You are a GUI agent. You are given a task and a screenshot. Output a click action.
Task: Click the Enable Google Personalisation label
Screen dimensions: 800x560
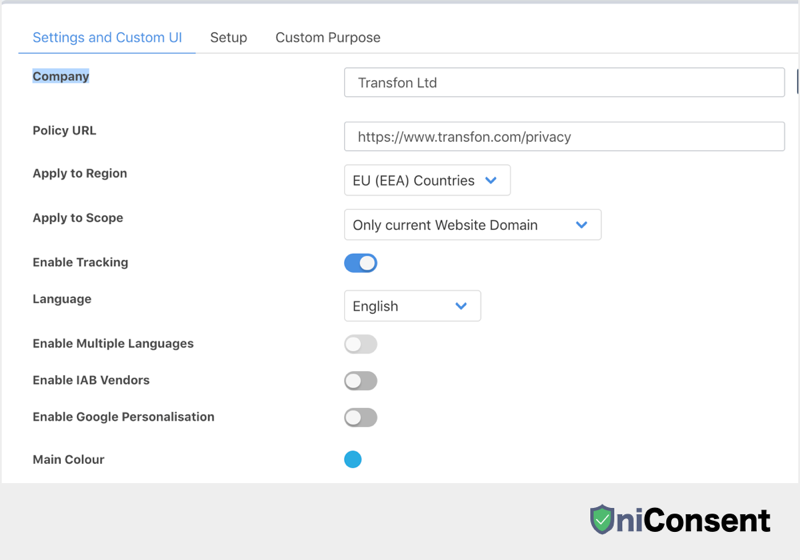123,417
